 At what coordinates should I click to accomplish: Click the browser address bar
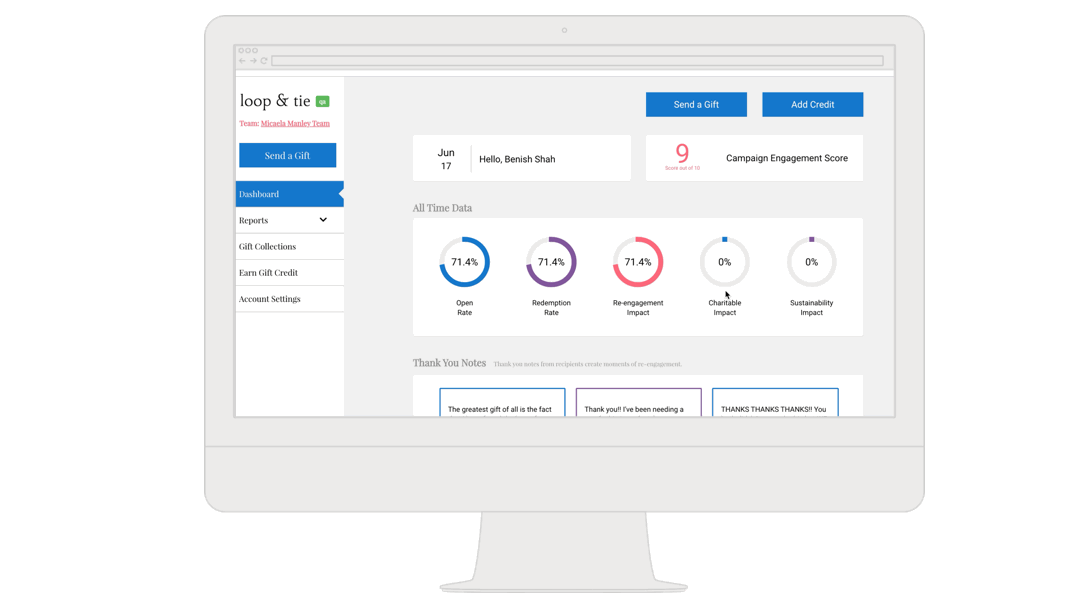pyautogui.click(x=577, y=61)
